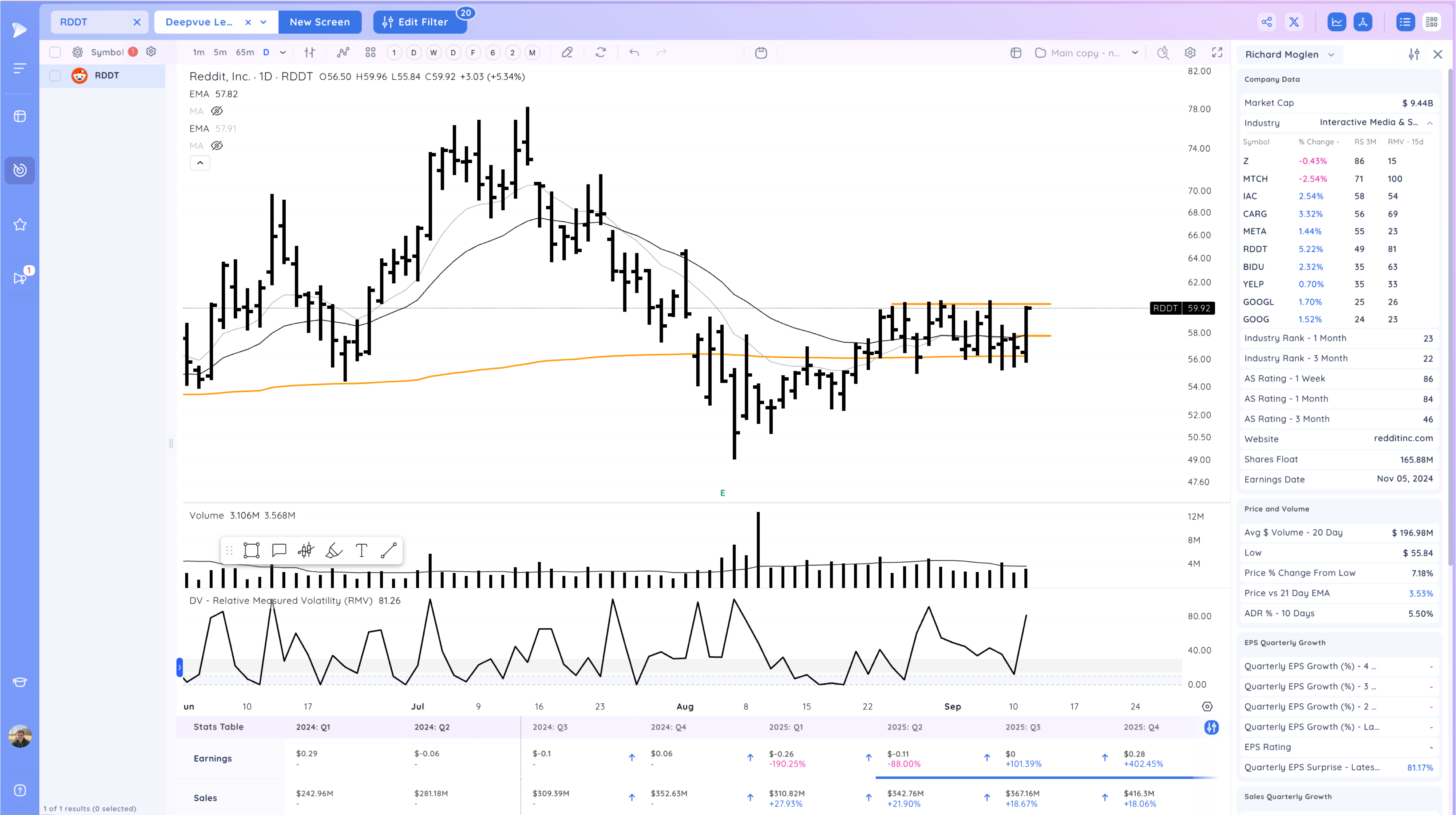Switch to the Deepvue Le... tab

click(199, 22)
